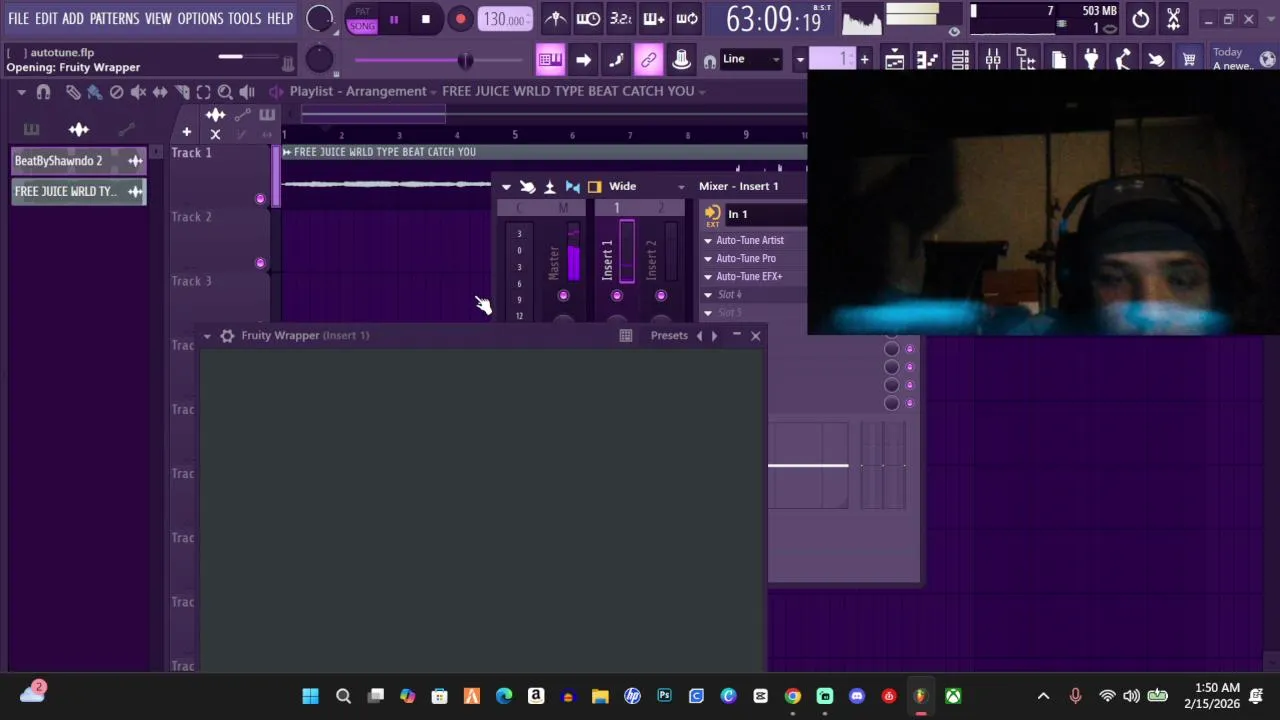Screen dimensions: 1280x720
Task: Open the ADD menu
Action: point(73,18)
